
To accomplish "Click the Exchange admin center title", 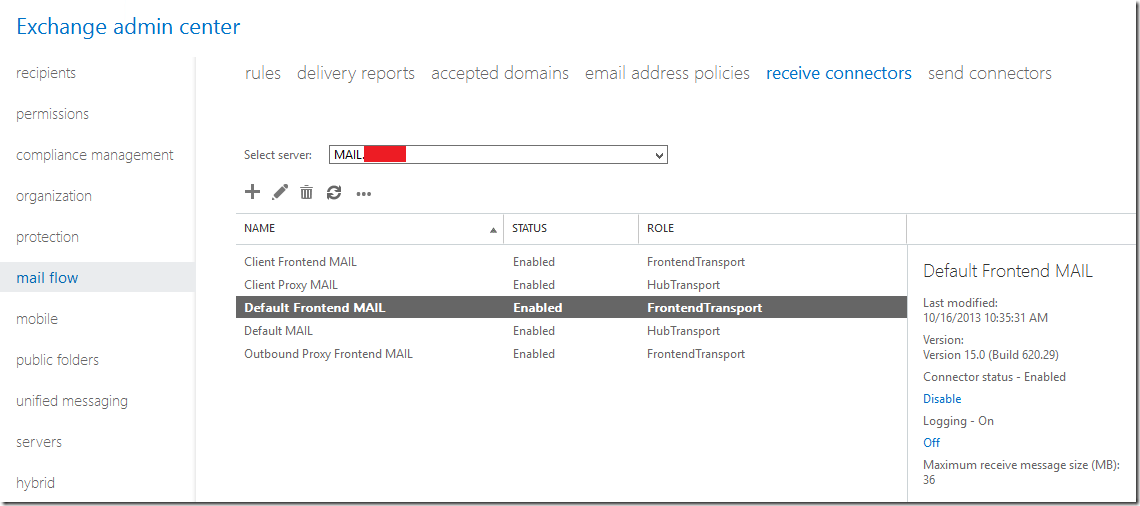I will point(128,28).
